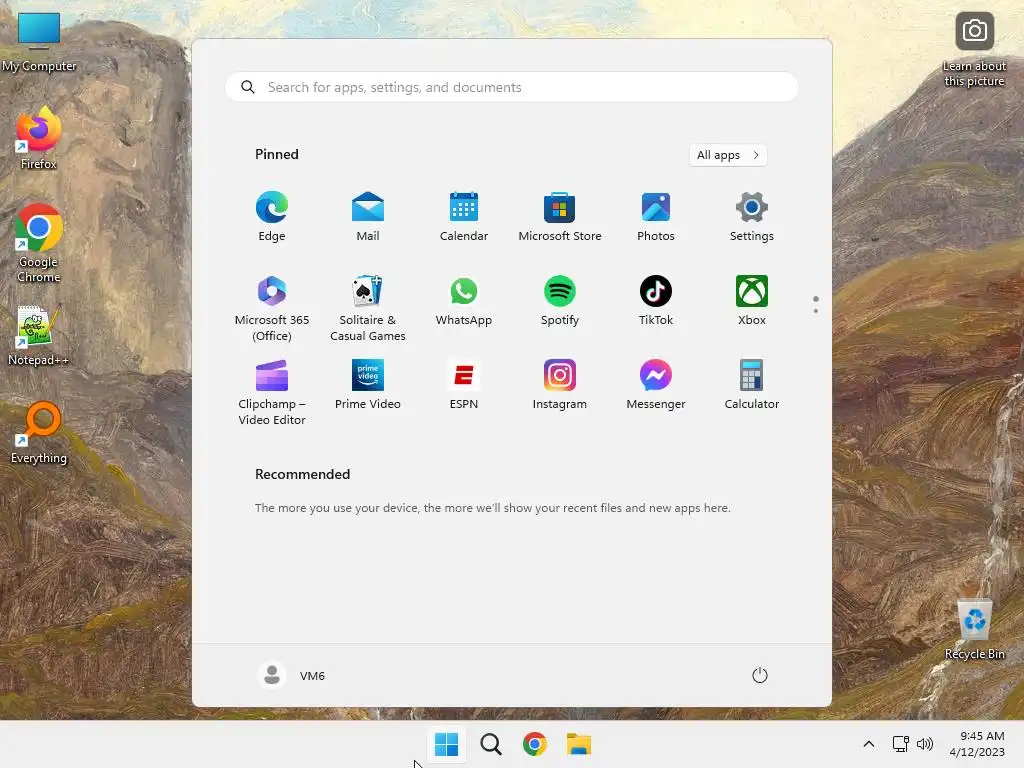
Task: Open WhatsApp
Action: [464, 301]
